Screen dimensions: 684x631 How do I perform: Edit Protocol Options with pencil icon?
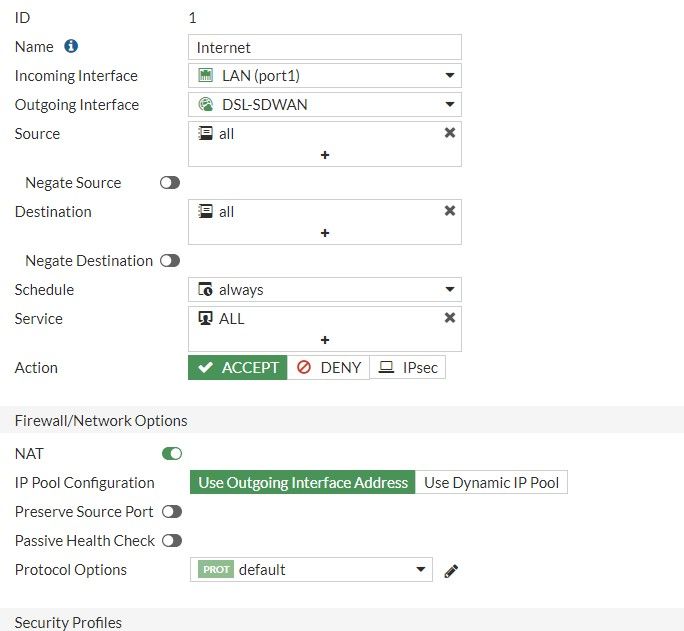pyautogui.click(x=451, y=570)
